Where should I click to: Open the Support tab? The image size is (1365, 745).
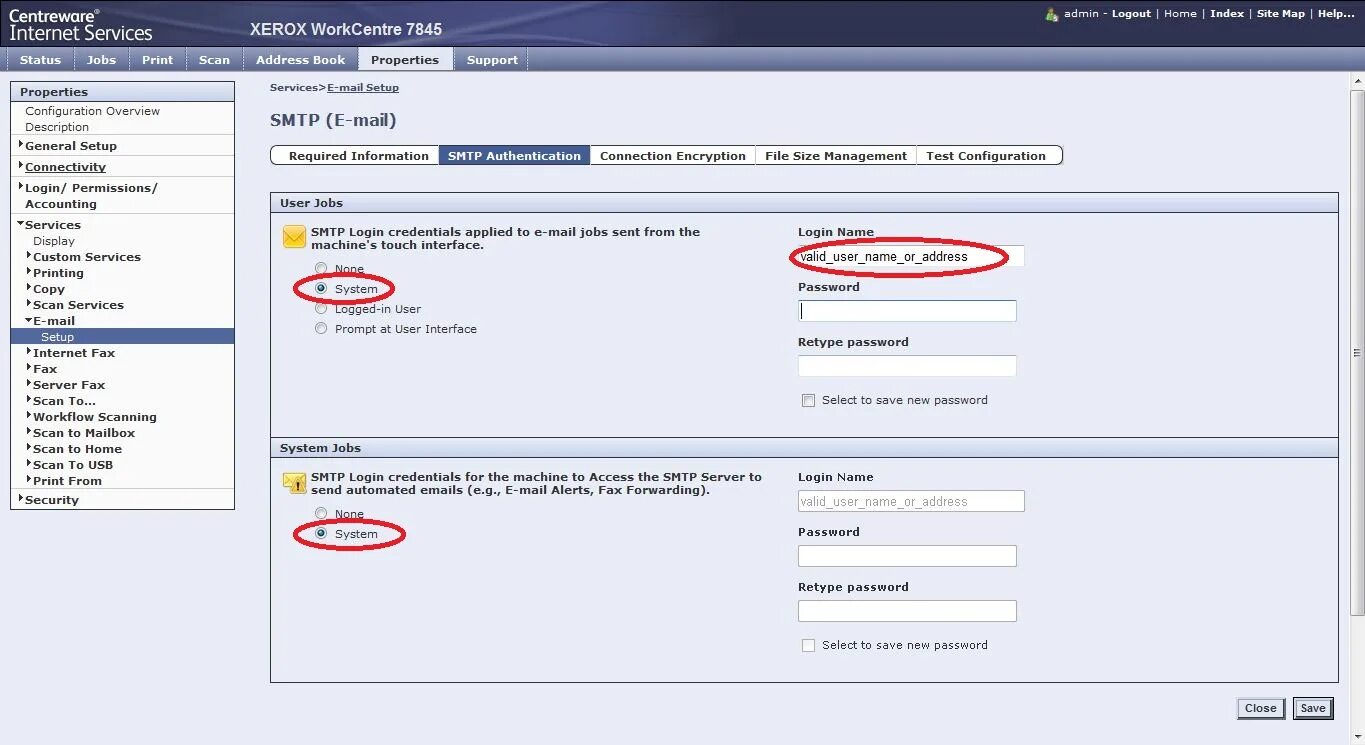[492, 60]
